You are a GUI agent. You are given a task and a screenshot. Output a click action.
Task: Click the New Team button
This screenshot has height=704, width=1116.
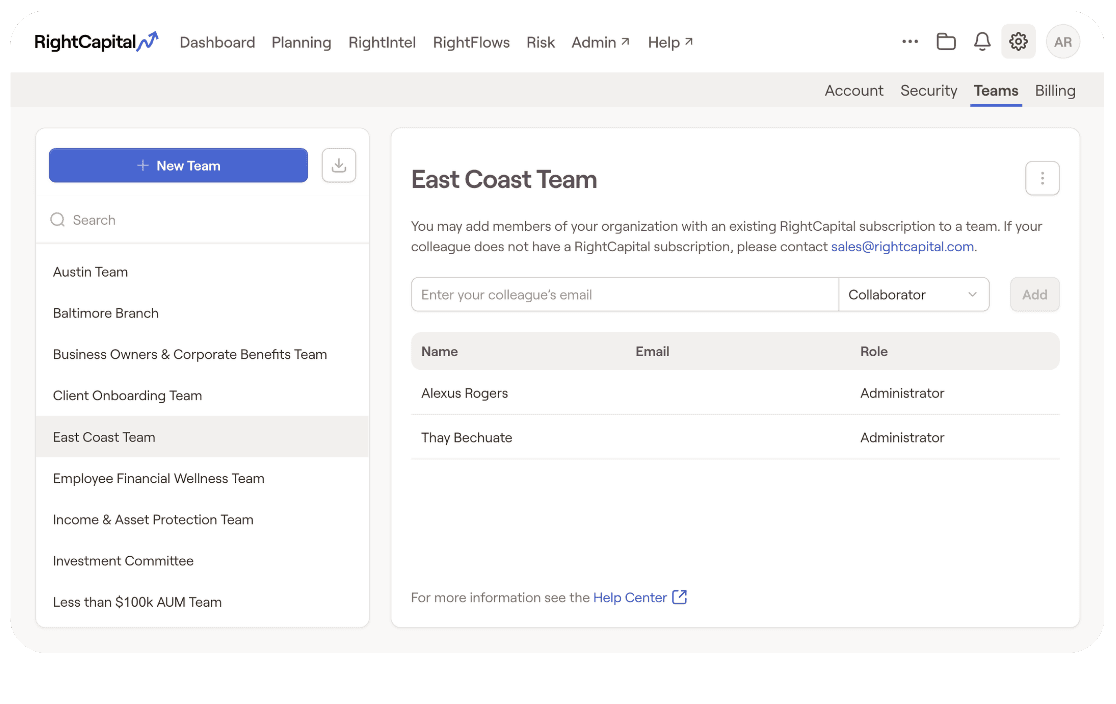pos(178,165)
